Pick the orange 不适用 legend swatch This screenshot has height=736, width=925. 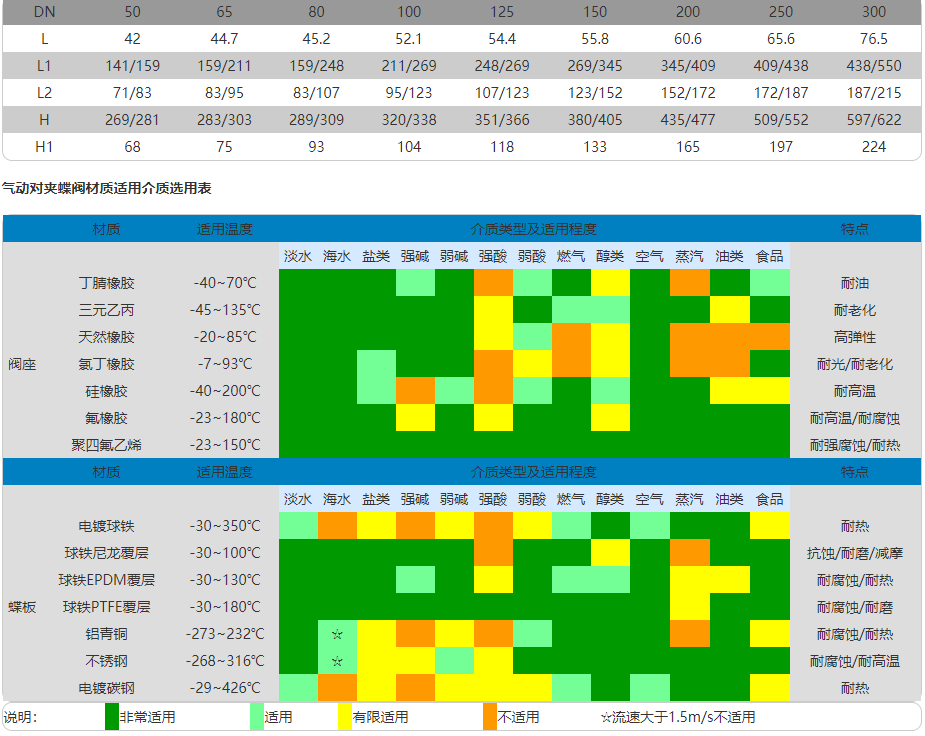490,717
